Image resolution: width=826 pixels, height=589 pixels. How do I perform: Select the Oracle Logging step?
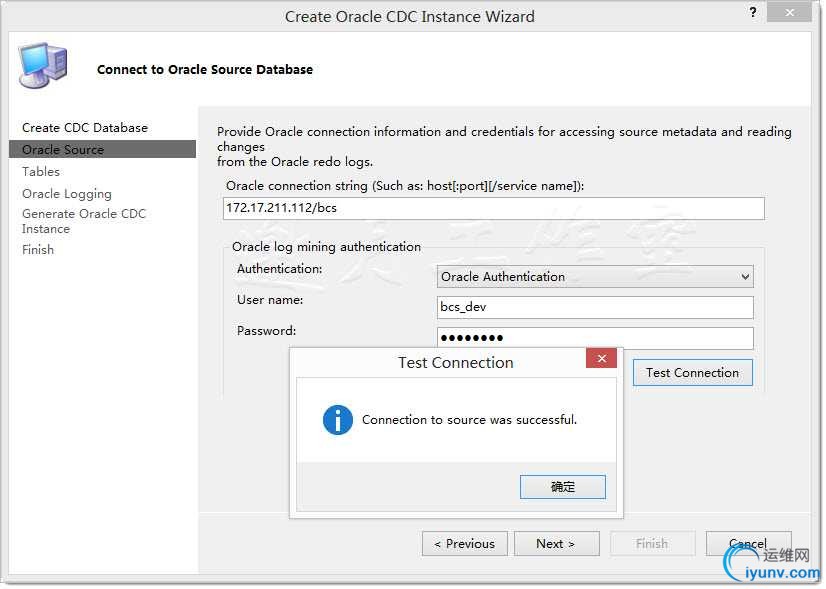[x=67, y=194]
